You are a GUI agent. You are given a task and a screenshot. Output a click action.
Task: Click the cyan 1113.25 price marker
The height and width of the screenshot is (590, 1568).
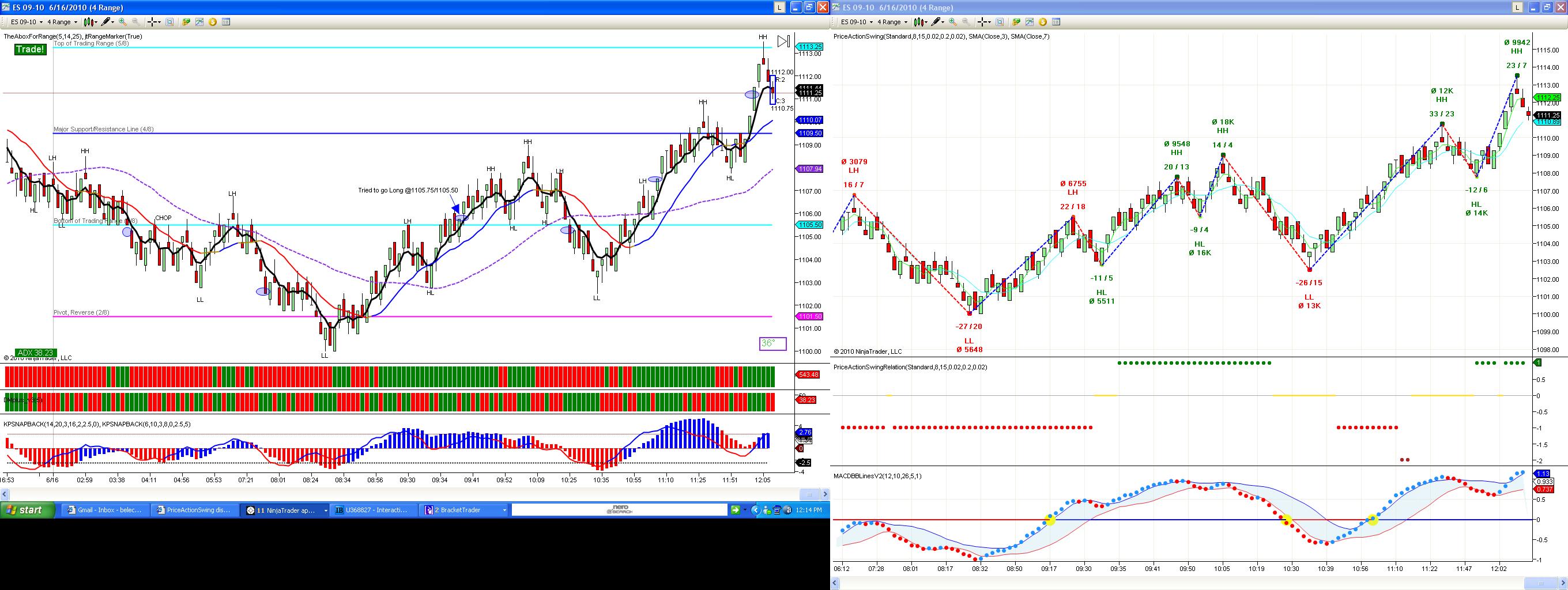click(x=810, y=47)
